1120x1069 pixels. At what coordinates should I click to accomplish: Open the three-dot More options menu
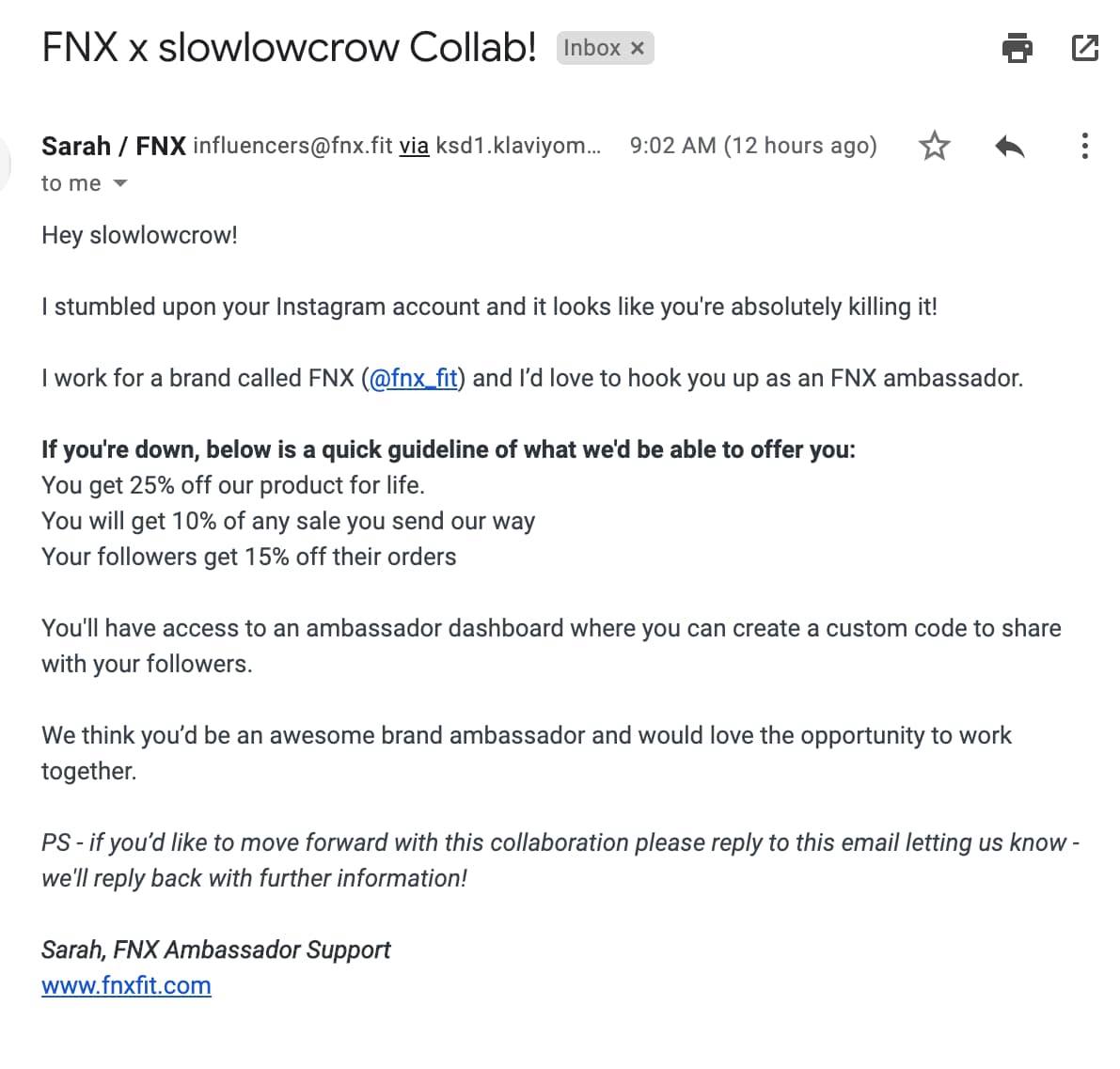[x=1084, y=146]
